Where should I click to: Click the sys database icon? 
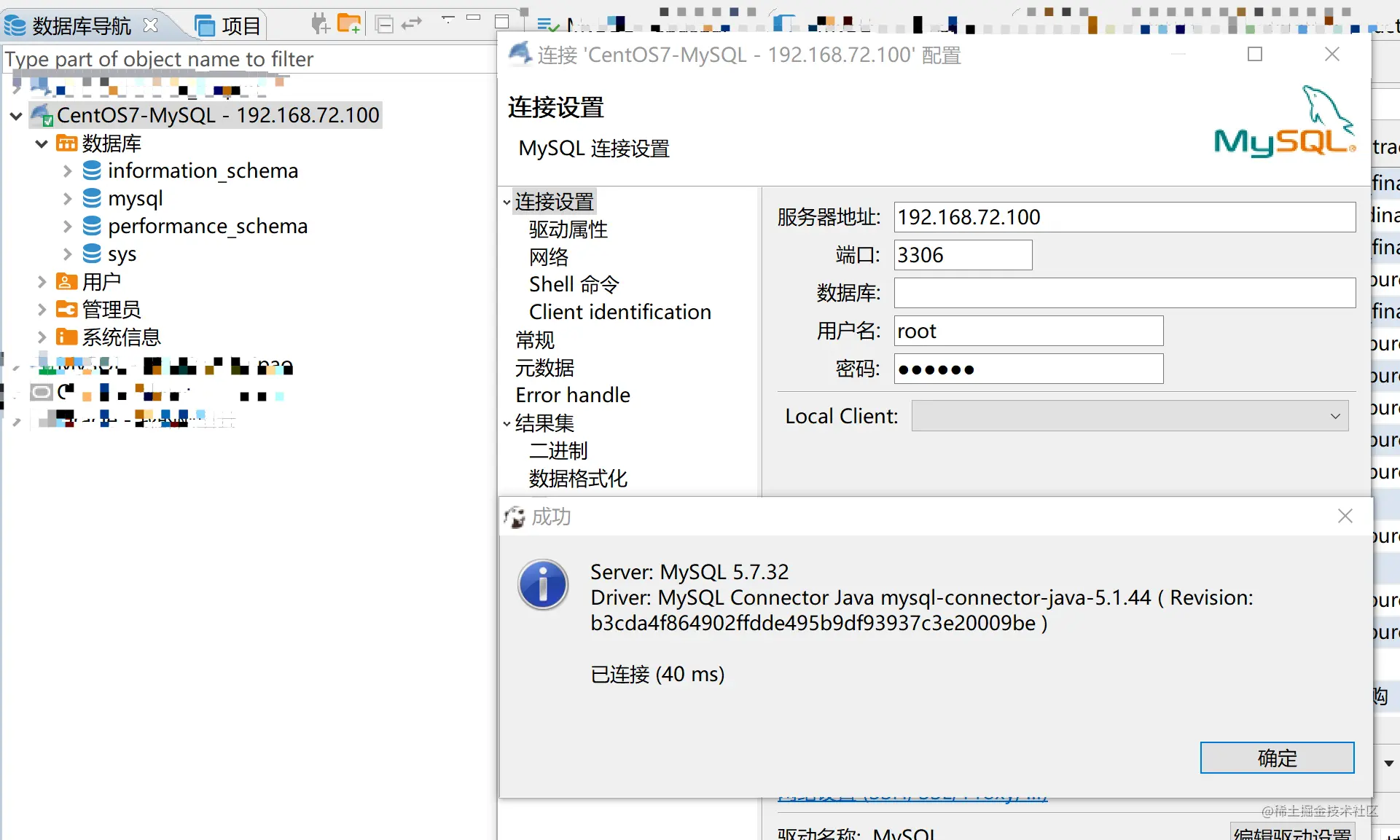click(92, 254)
